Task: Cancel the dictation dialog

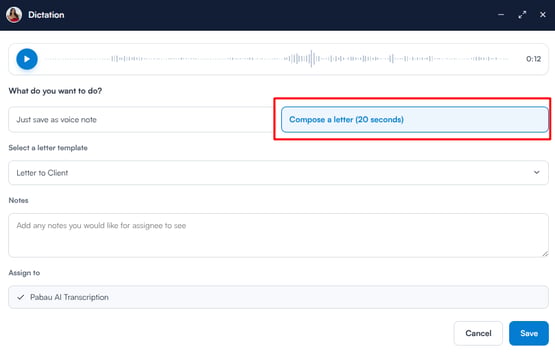Action: (478, 333)
